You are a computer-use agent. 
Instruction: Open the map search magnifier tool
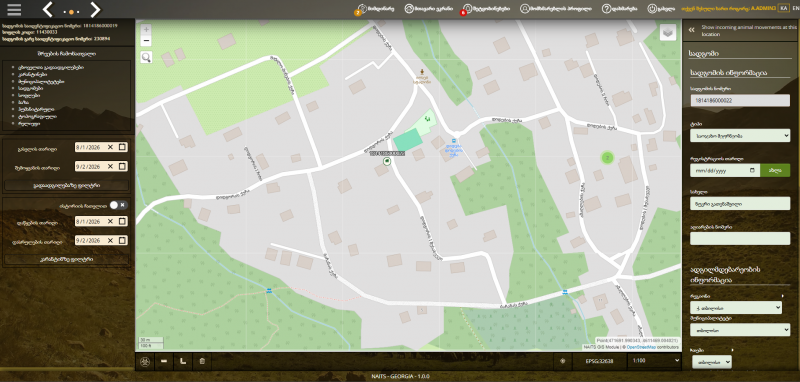tap(146, 57)
